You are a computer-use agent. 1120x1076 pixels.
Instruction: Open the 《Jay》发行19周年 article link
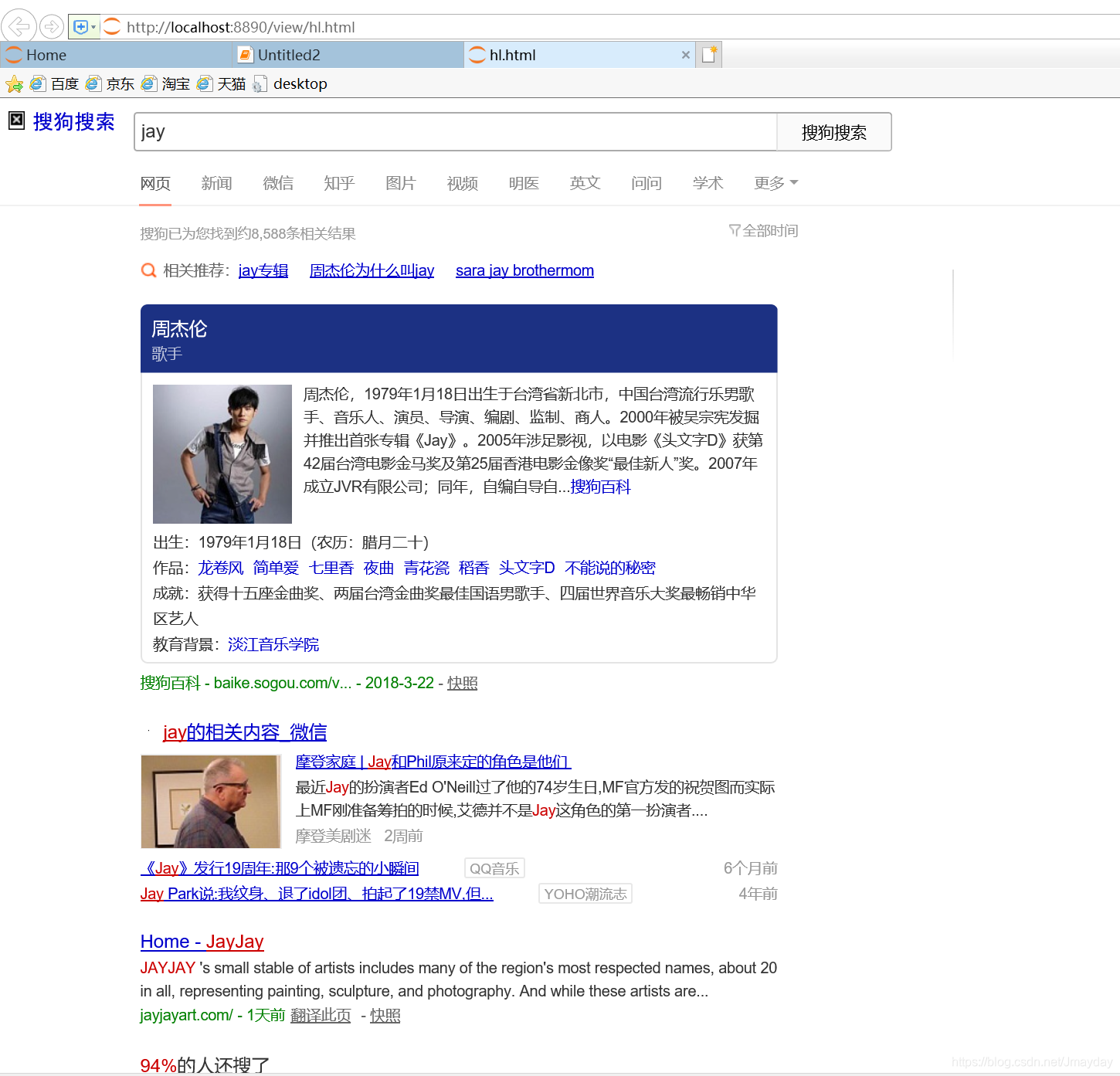tap(280, 868)
